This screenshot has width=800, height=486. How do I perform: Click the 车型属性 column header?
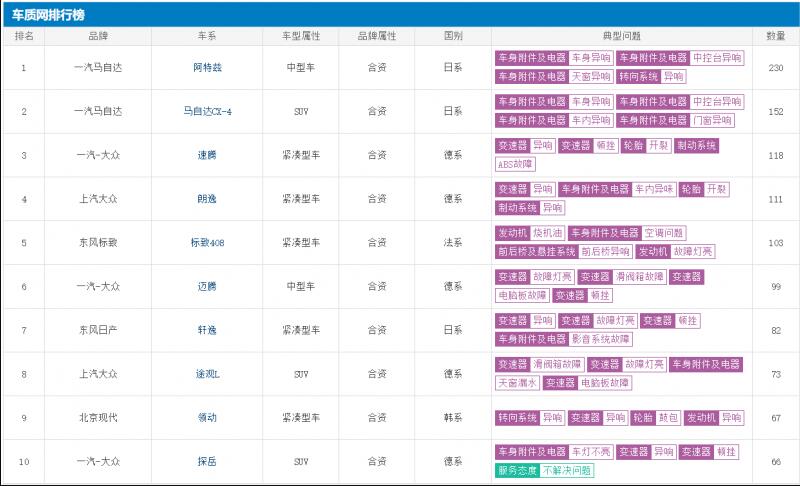tap(301, 36)
